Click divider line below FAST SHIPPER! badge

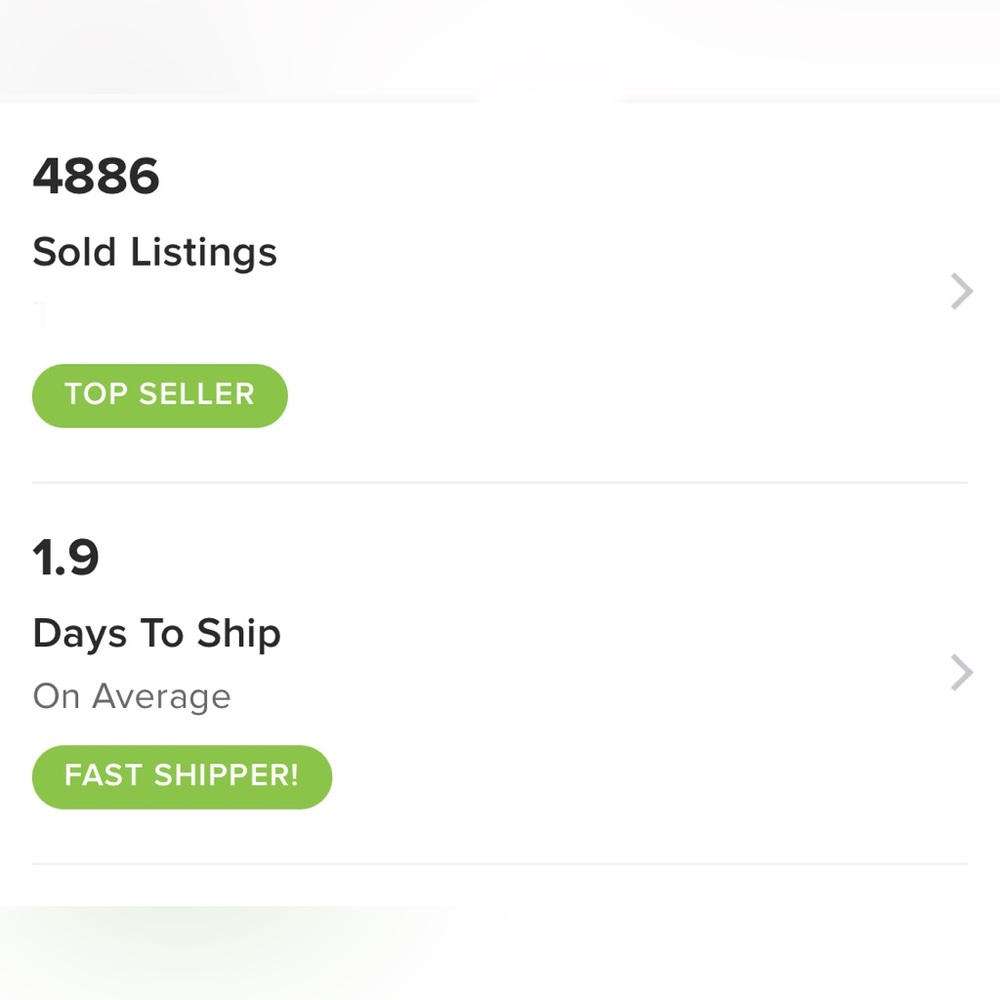pos(500,864)
